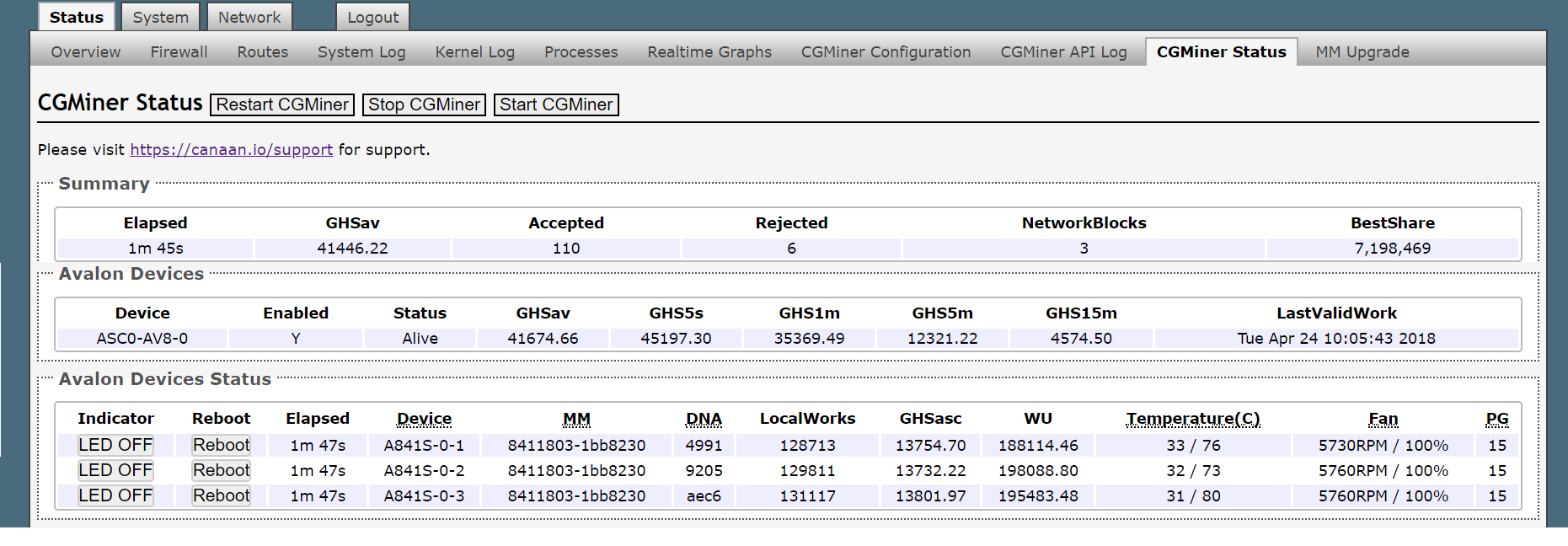This screenshot has height=546, width=1568.
Task: Click the Logout tab
Action: point(372,17)
